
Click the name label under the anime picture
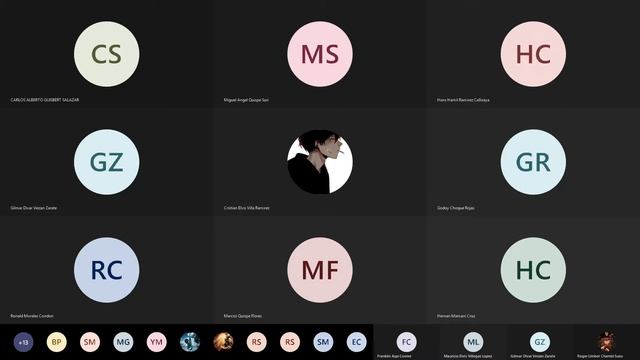pyautogui.click(x=247, y=208)
